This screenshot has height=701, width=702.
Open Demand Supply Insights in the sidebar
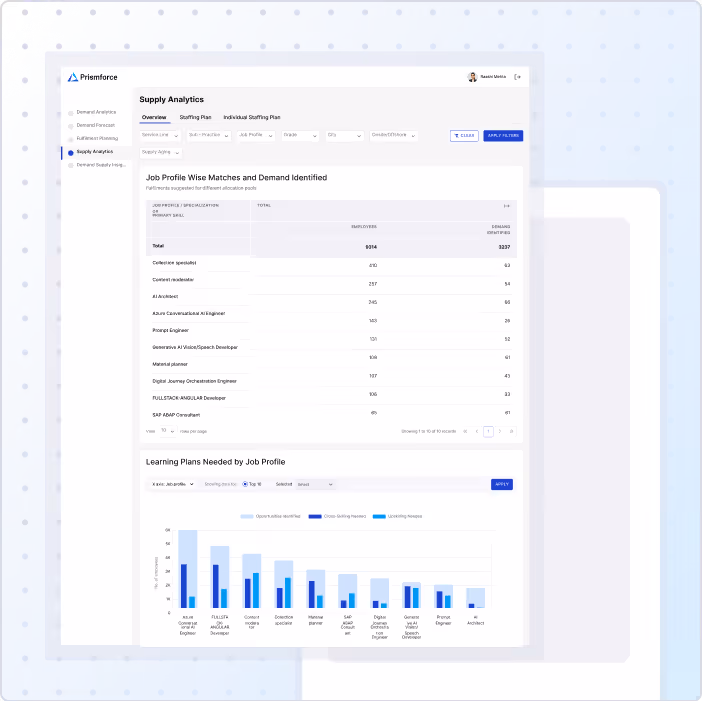100,165
